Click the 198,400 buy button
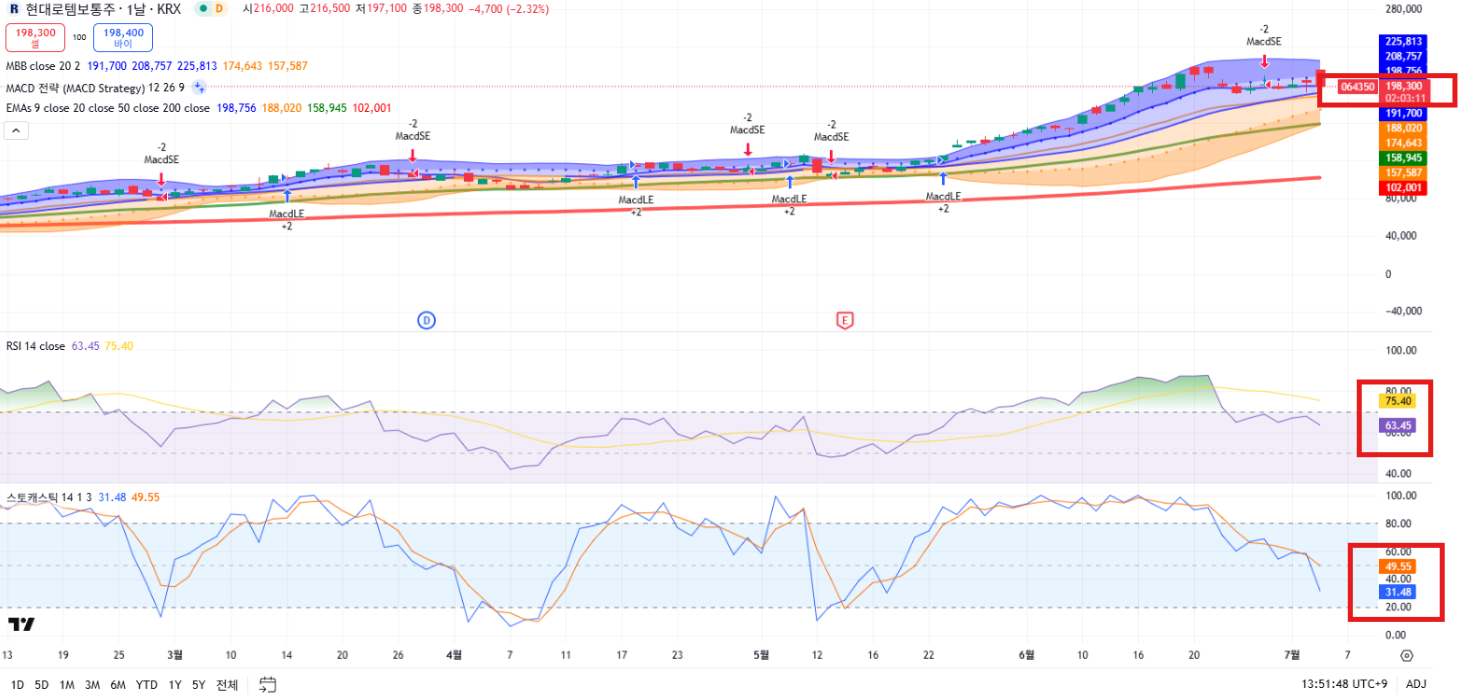Viewport: 1458px width, 695px height. point(123,38)
